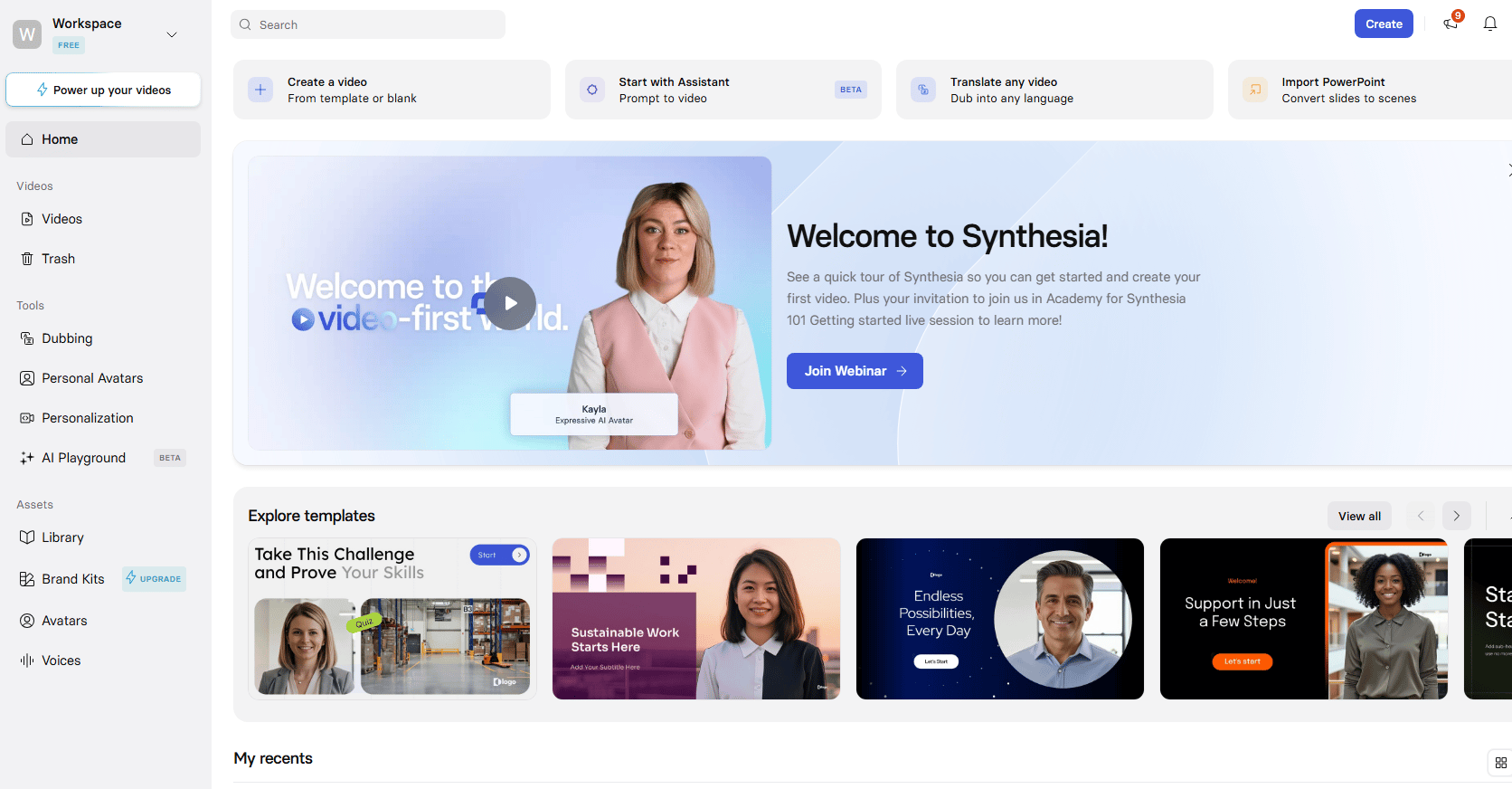This screenshot has width=1512, height=789.
Task: Click the 'Explore templates' heading
Action: (x=311, y=516)
